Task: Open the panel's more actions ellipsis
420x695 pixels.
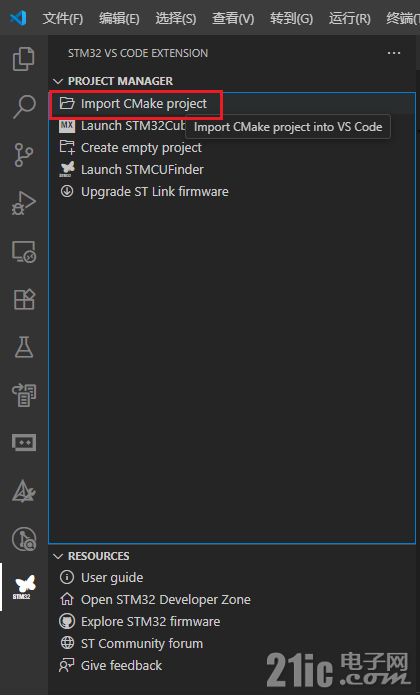Action: [x=394, y=53]
